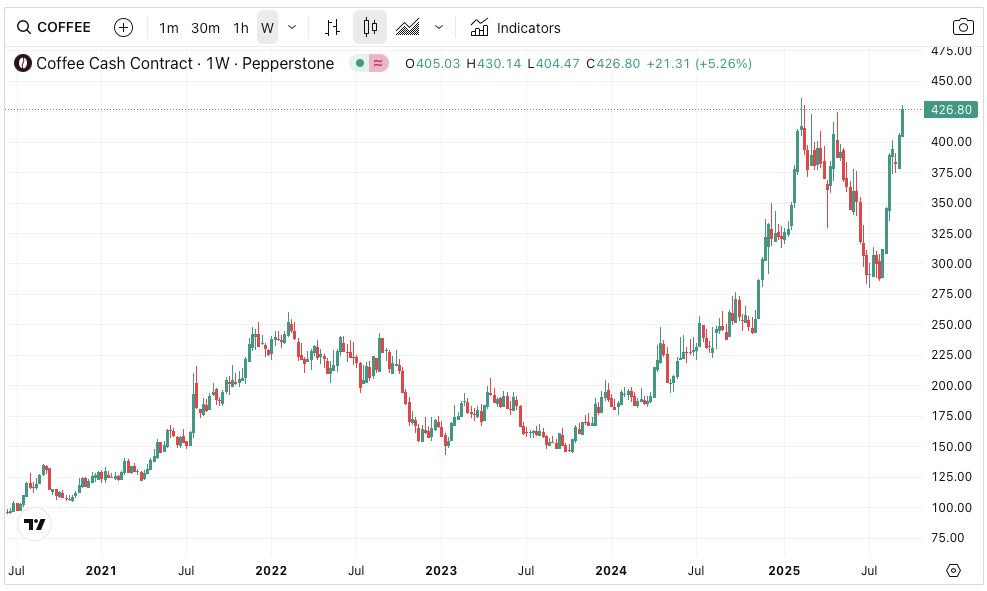Image resolution: width=987 pixels, height=591 pixels.
Task: Select the bars chart style icon
Action: pos(333,27)
